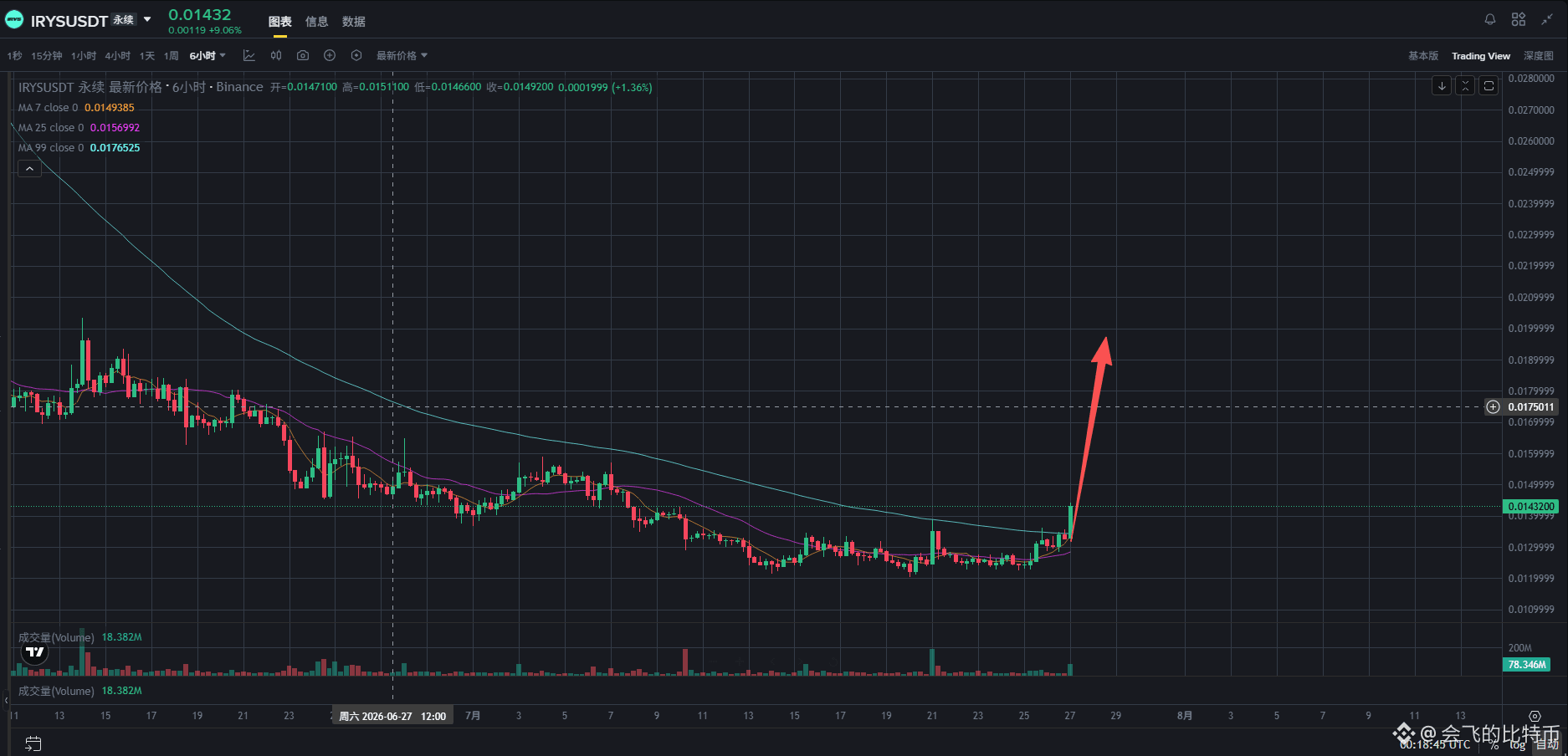Click the 78.346M volume tag
This screenshot has width=1568, height=756.
(x=1526, y=665)
